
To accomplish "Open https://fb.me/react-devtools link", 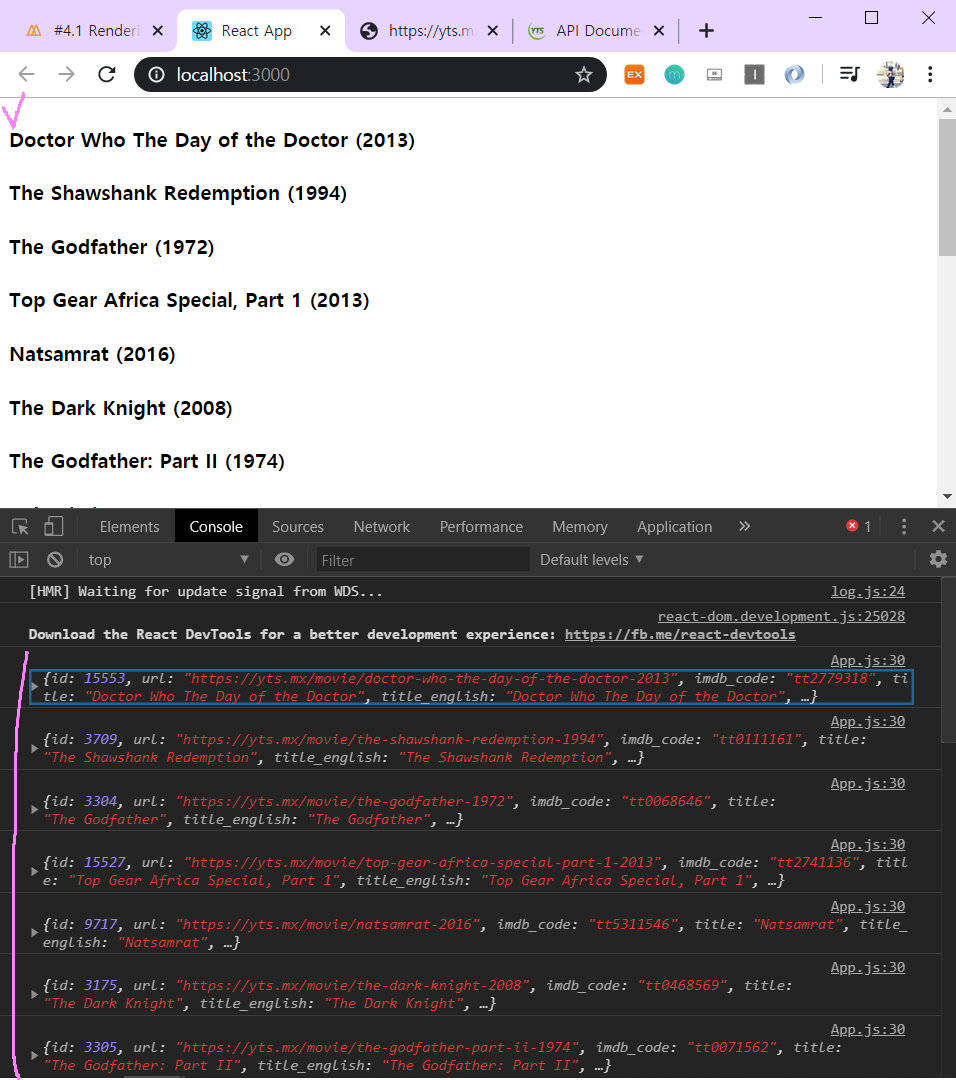I will 680,634.
